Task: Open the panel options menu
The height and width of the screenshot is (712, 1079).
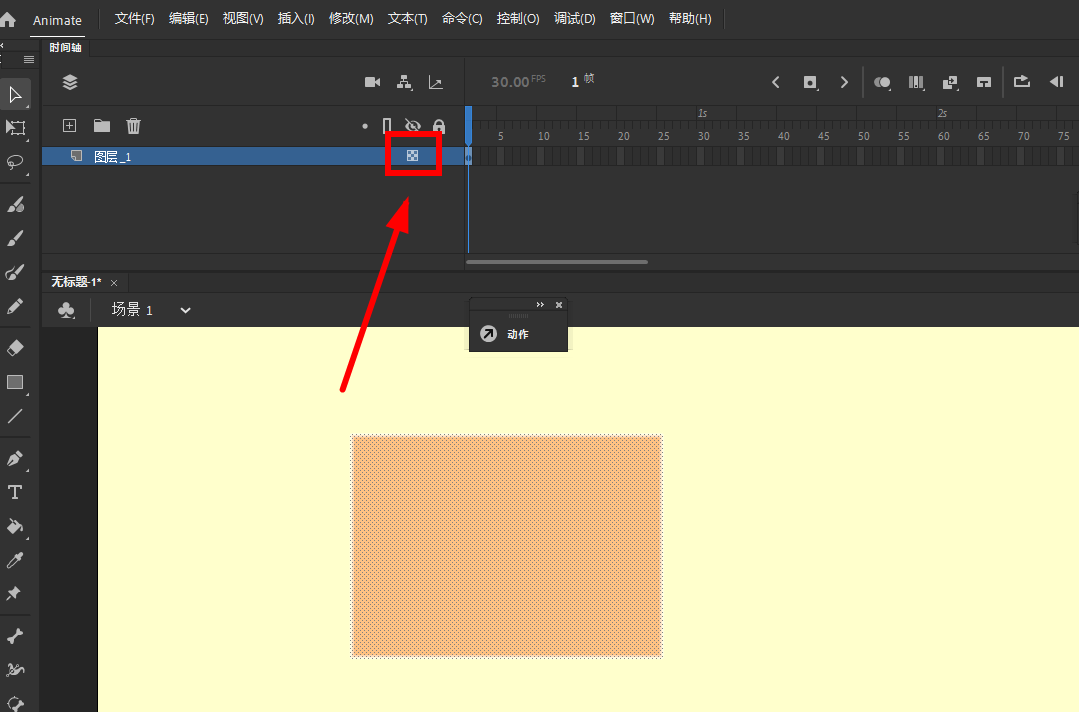Action: tap(28, 60)
